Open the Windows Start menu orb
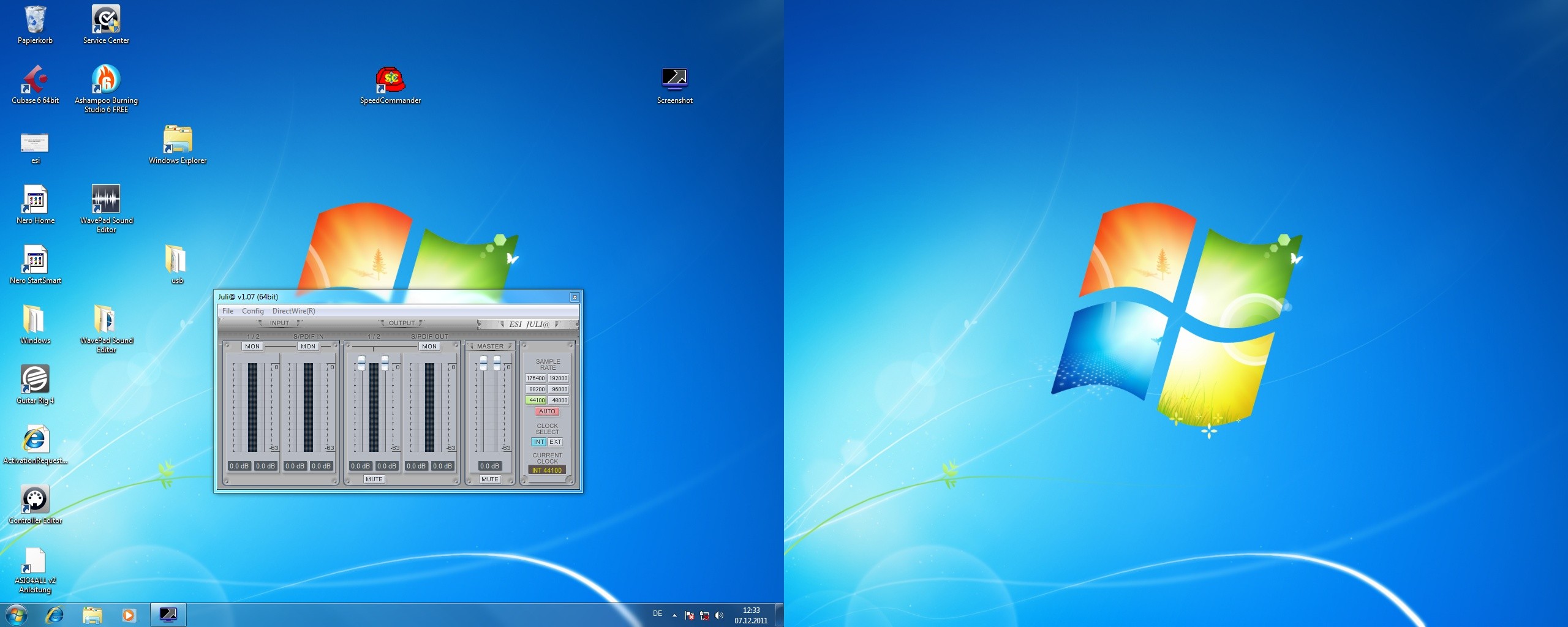This screenshot has height=627, width=1568. click(17, 614)
